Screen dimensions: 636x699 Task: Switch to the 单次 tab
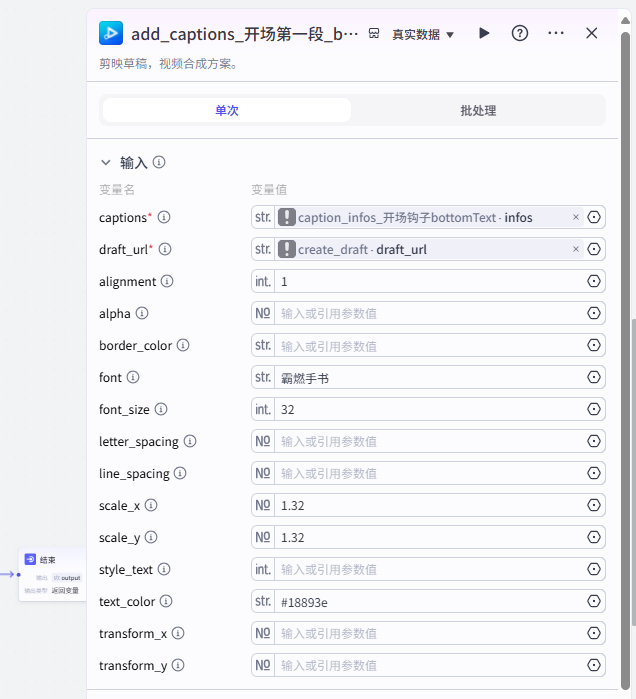click(227, 110)
